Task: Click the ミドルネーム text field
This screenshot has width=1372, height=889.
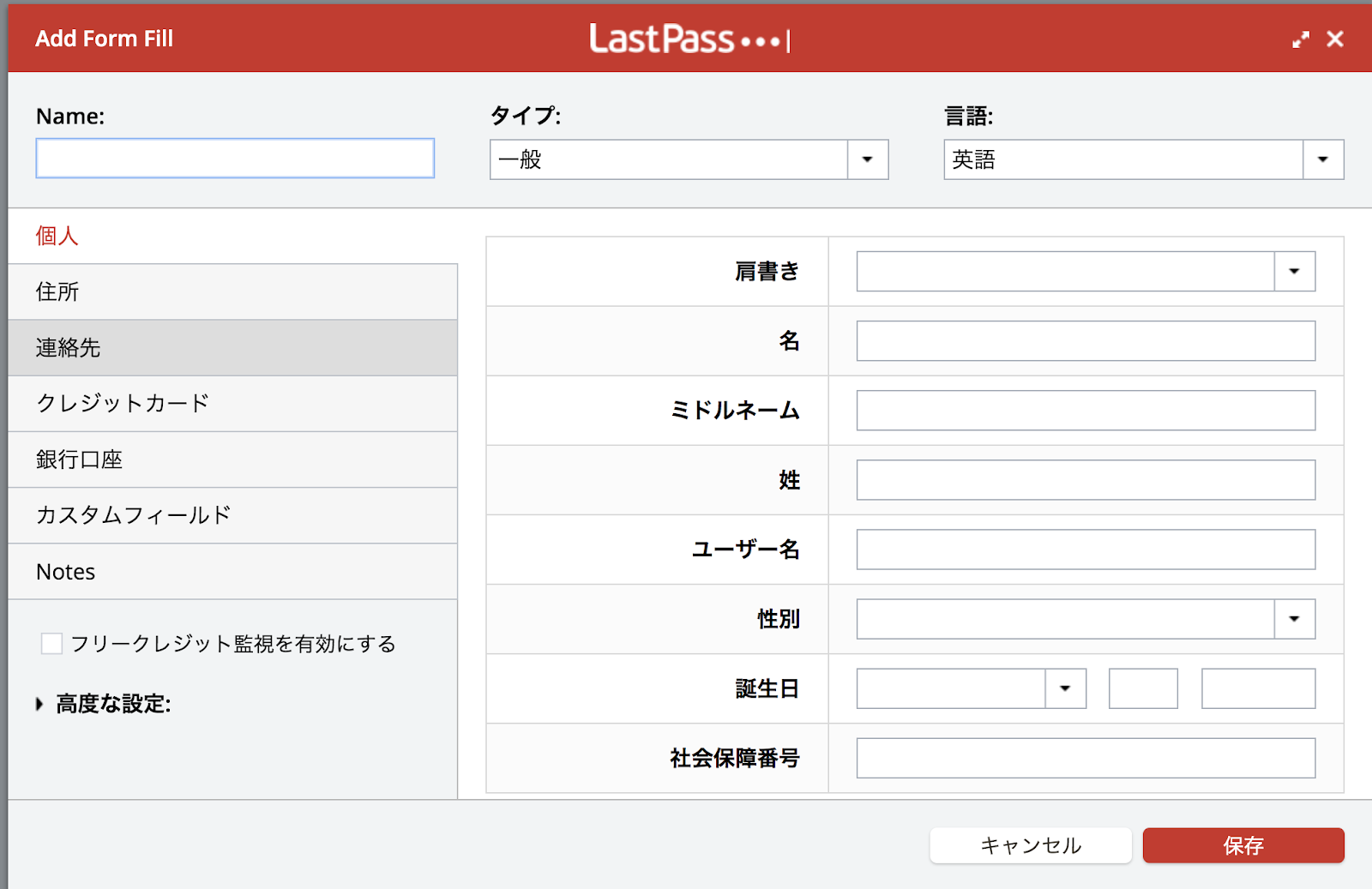Action: tap(1086, 411)
